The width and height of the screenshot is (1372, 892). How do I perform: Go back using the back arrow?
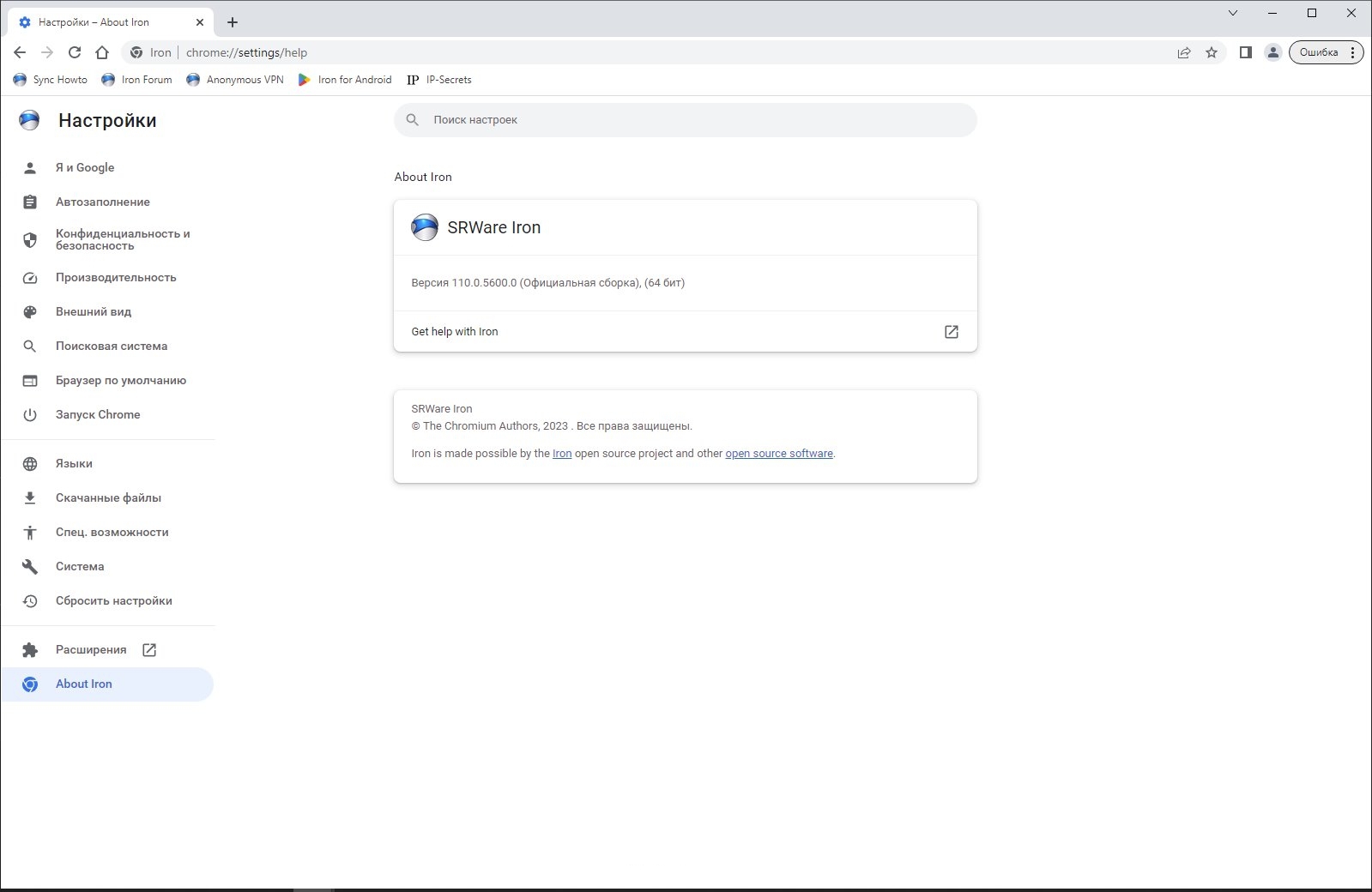pos(20,52)
